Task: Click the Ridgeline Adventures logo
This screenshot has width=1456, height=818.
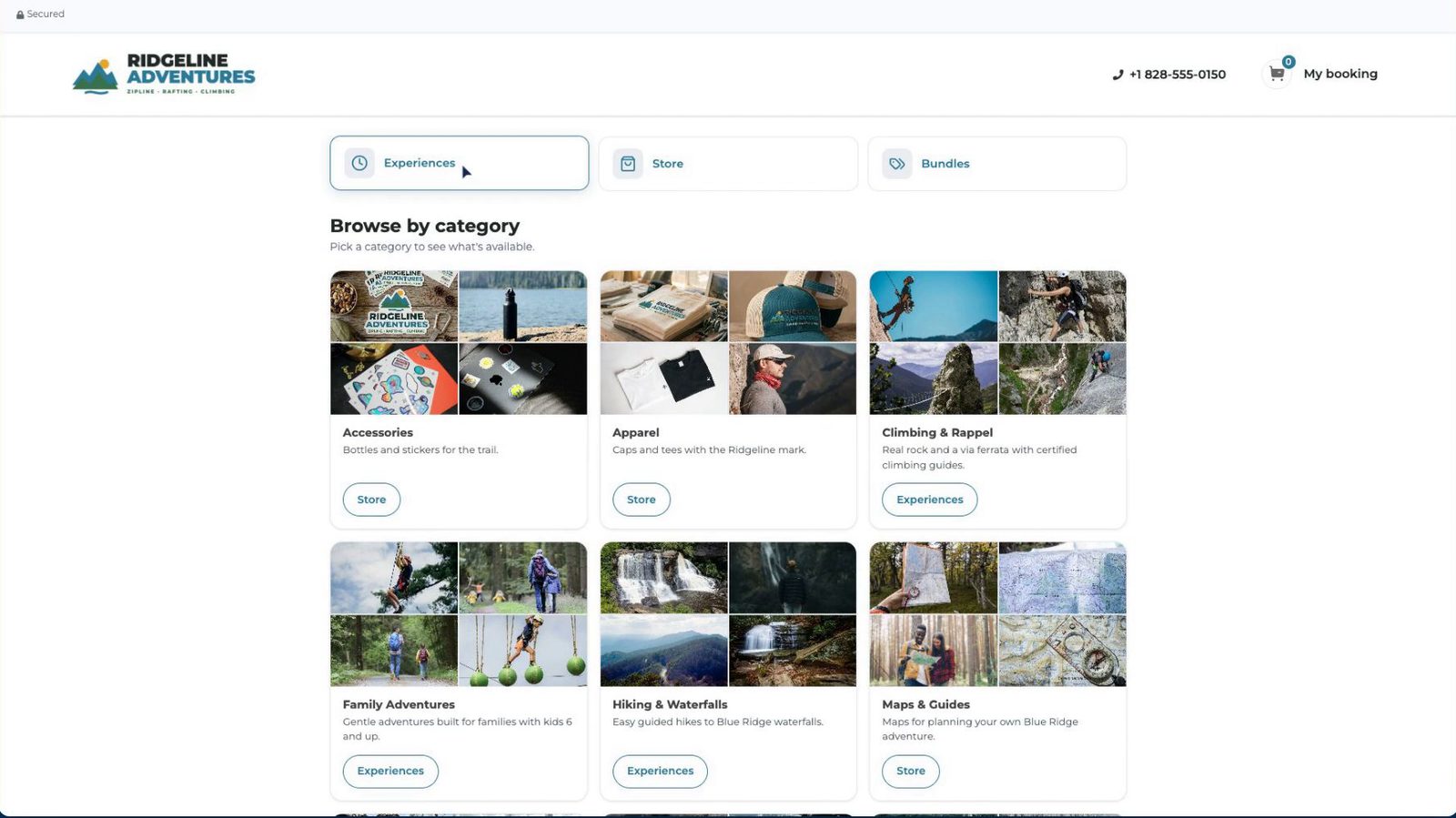Action: (164, 74)
